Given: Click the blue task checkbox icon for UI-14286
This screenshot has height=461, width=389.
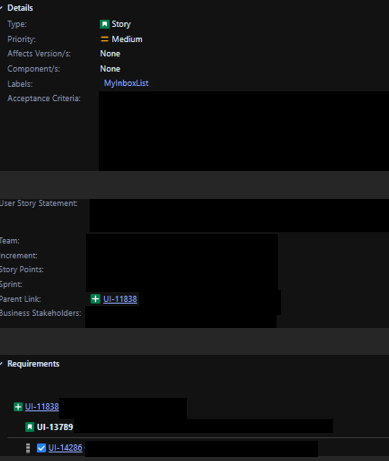Looking at the screenshot, I should click(41, 448).
